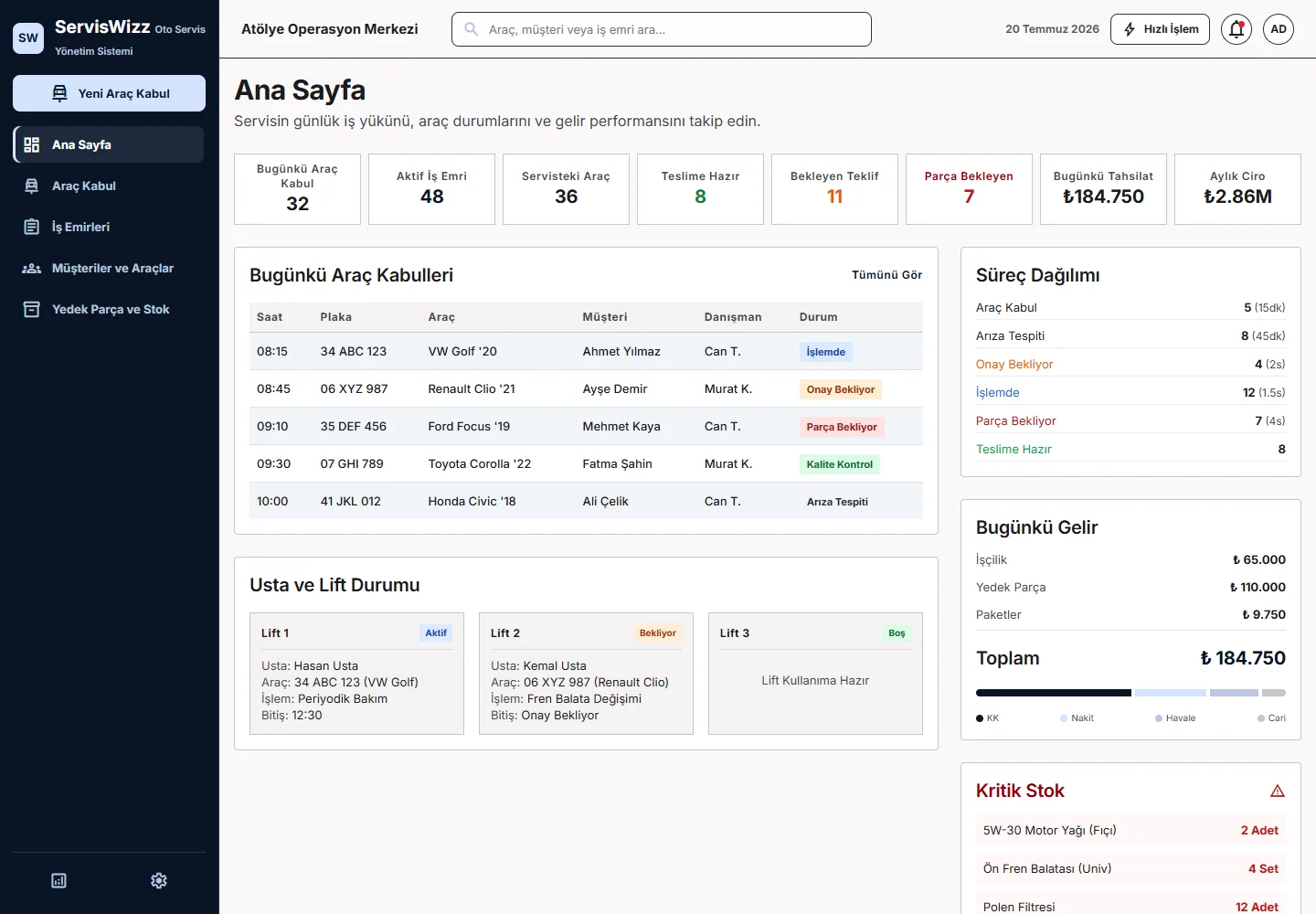
Task: Click the KK segment of revenue bar
Action: (1054, 693)
